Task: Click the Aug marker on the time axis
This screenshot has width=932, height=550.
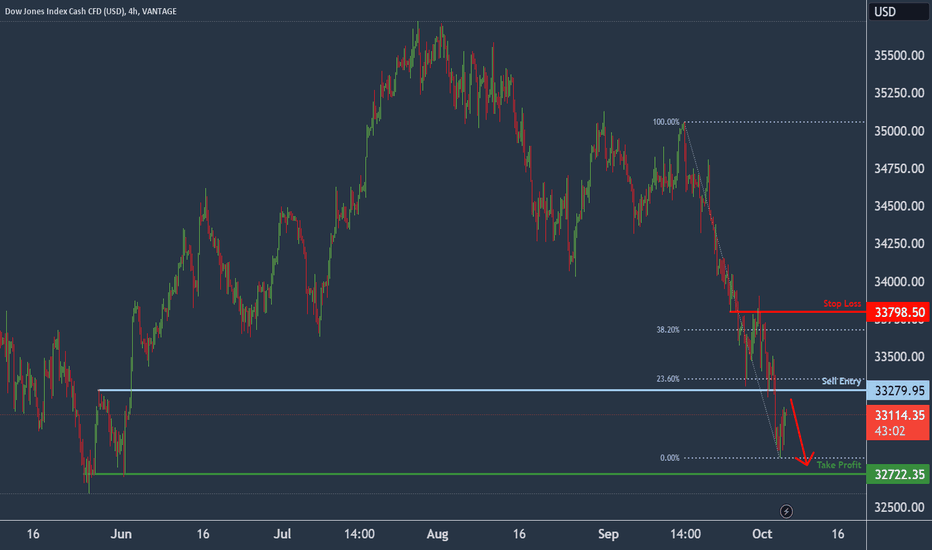Action: 437,534
